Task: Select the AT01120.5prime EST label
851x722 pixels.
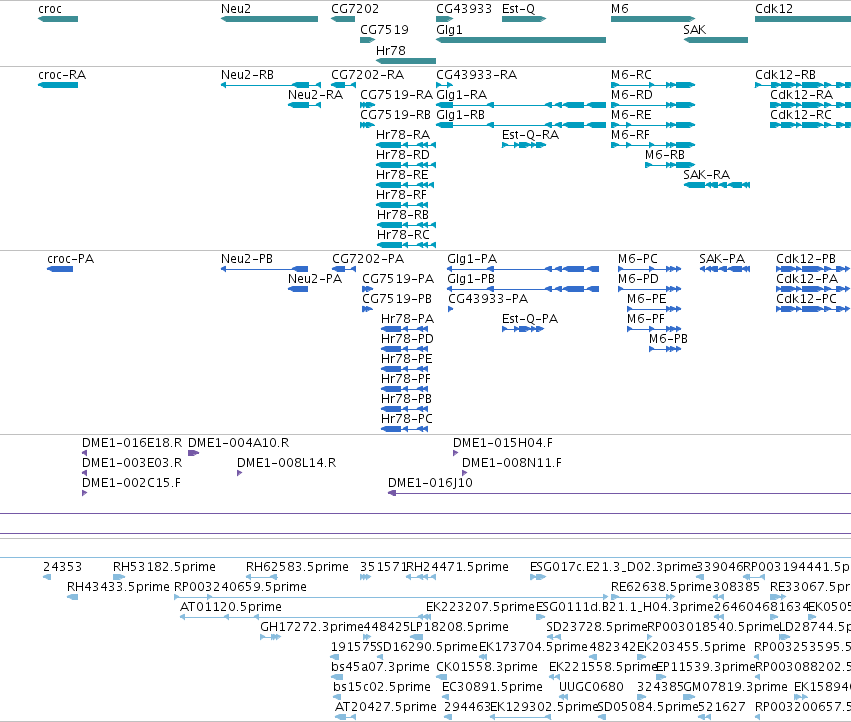Action: (231, 607)
